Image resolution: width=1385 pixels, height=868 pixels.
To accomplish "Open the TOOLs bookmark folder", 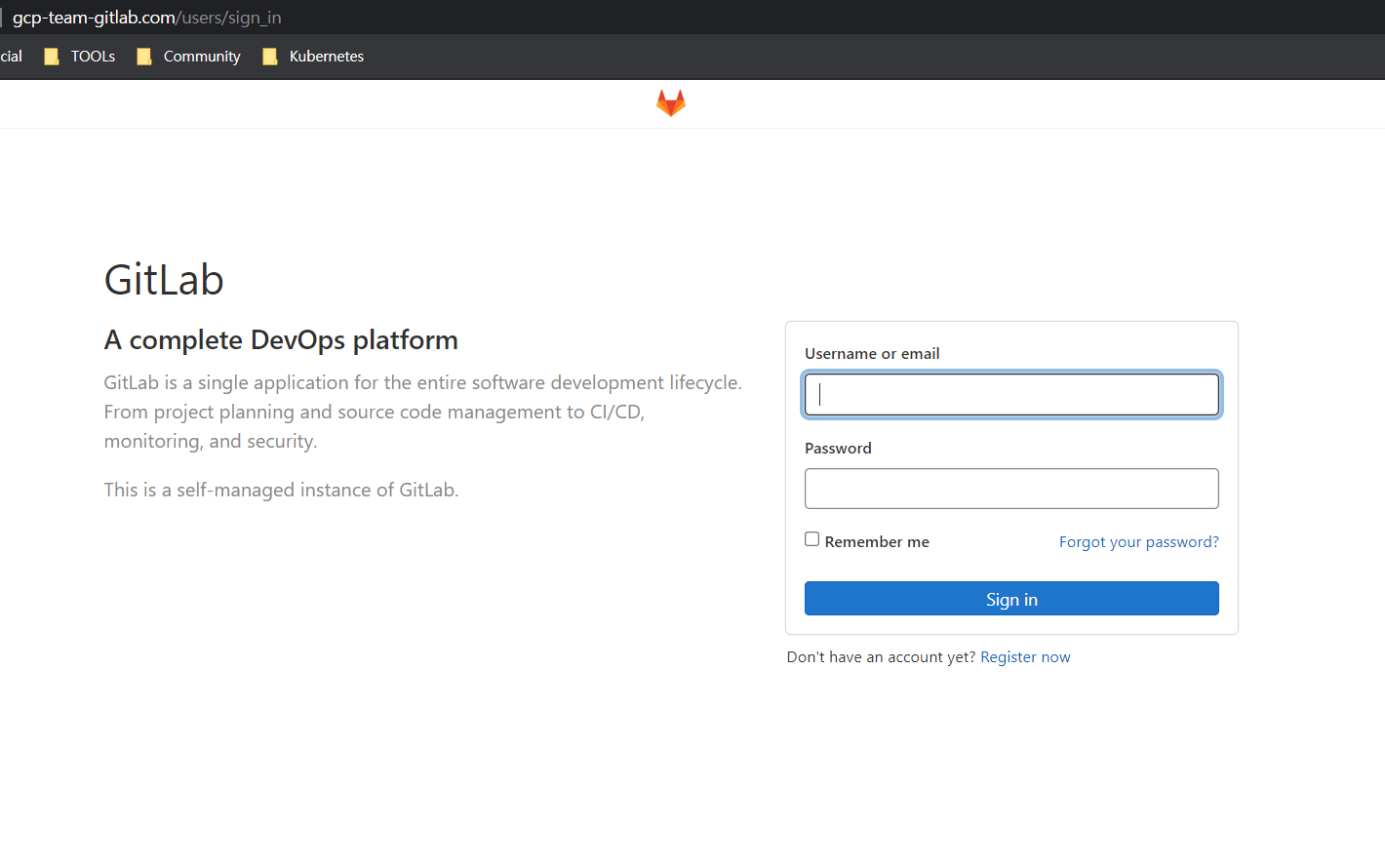I will coord(80,57).
